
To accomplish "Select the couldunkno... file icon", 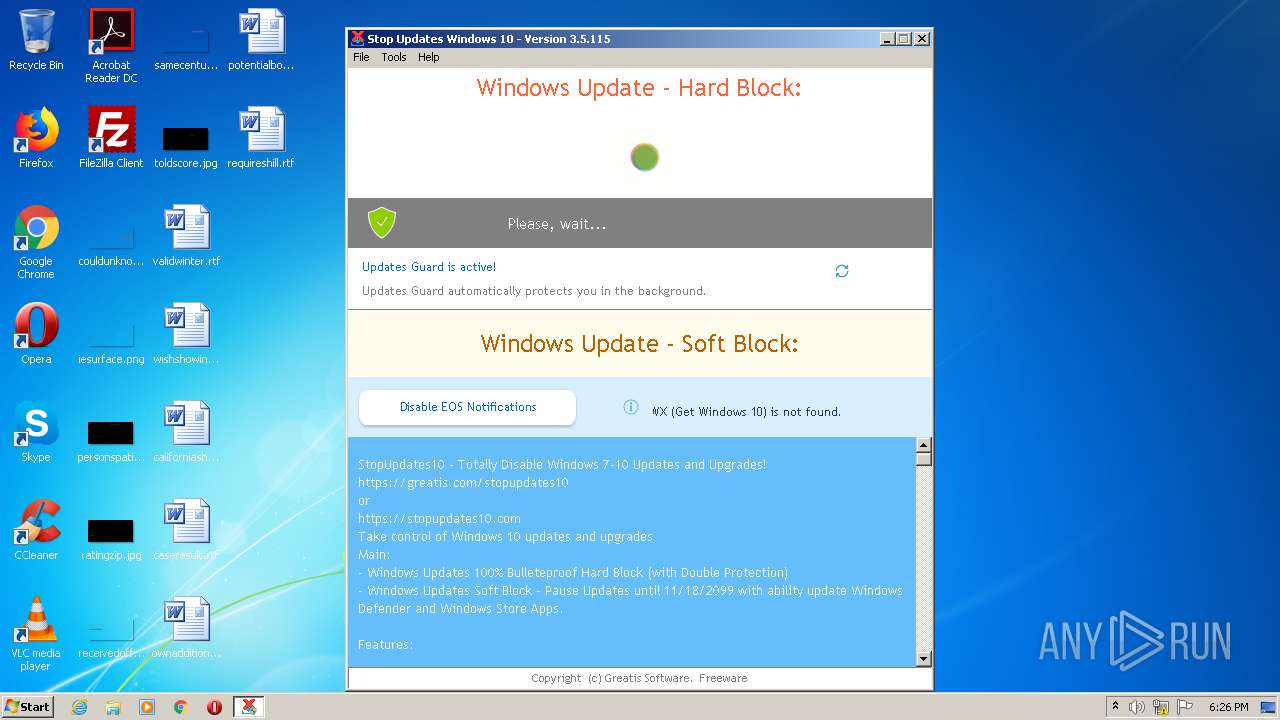I will [x=111, y=243].
